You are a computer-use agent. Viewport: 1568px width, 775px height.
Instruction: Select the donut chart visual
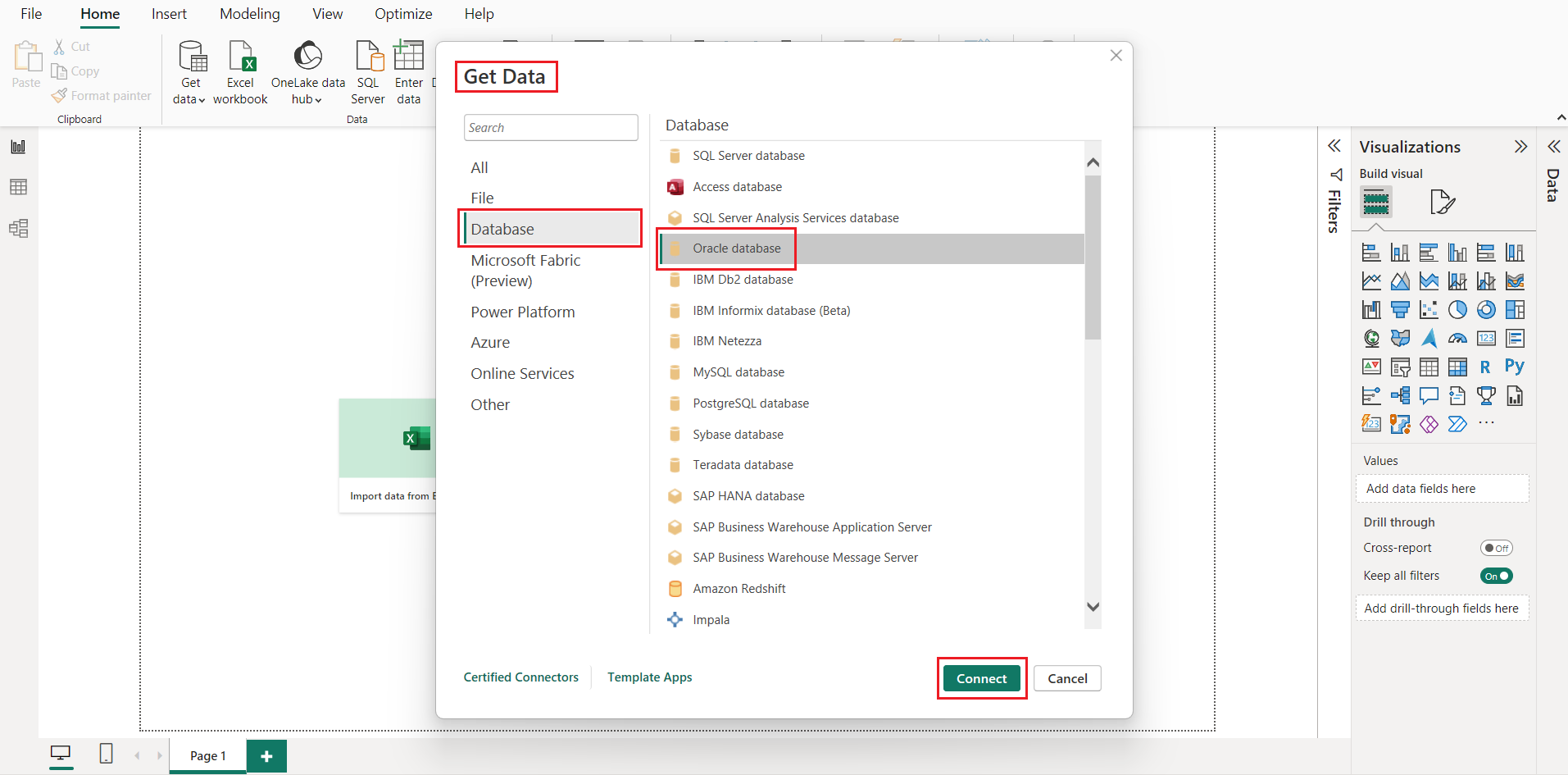[1486, 310]
